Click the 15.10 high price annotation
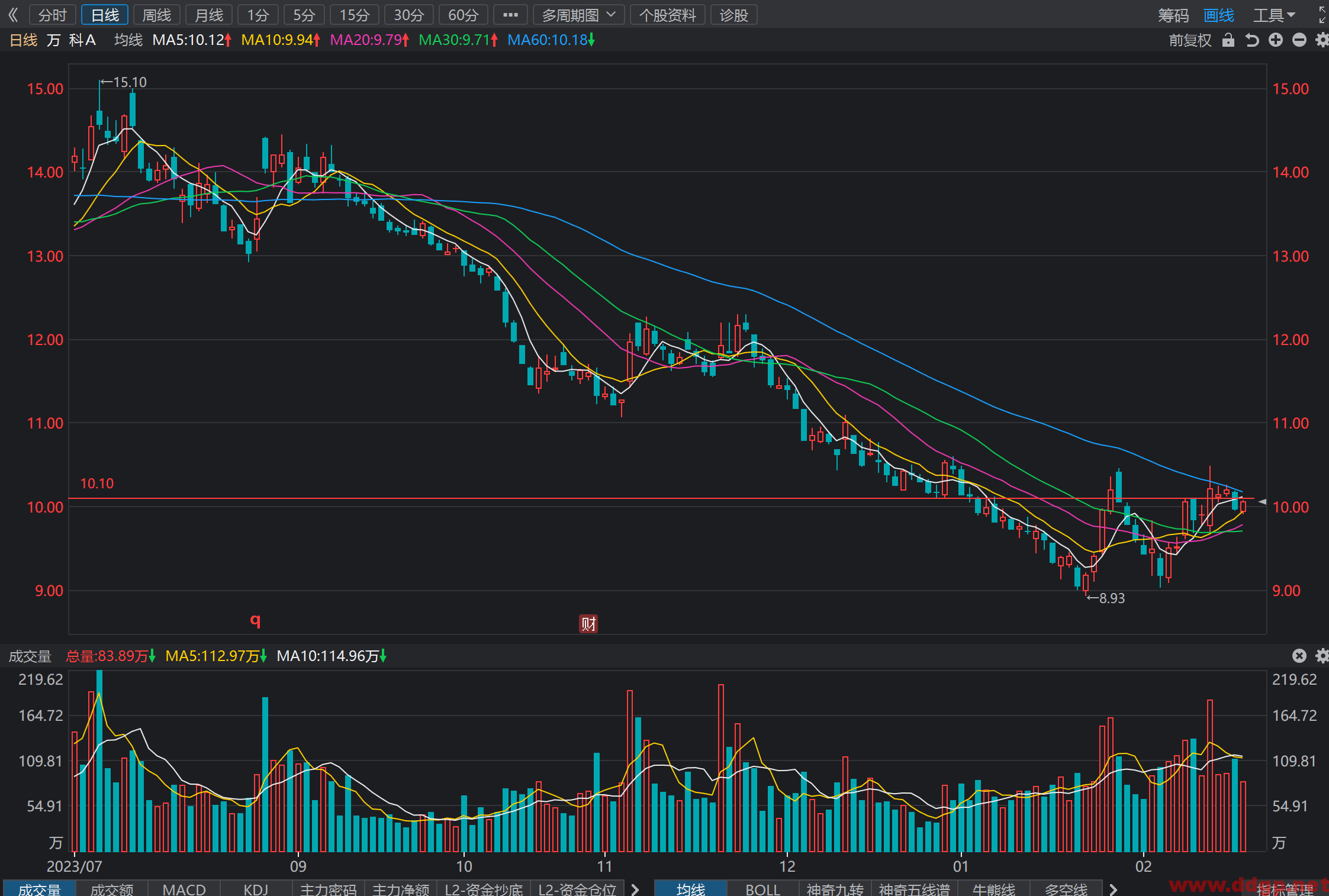This screenshot has height=896, width=1329. pos(123,82)
